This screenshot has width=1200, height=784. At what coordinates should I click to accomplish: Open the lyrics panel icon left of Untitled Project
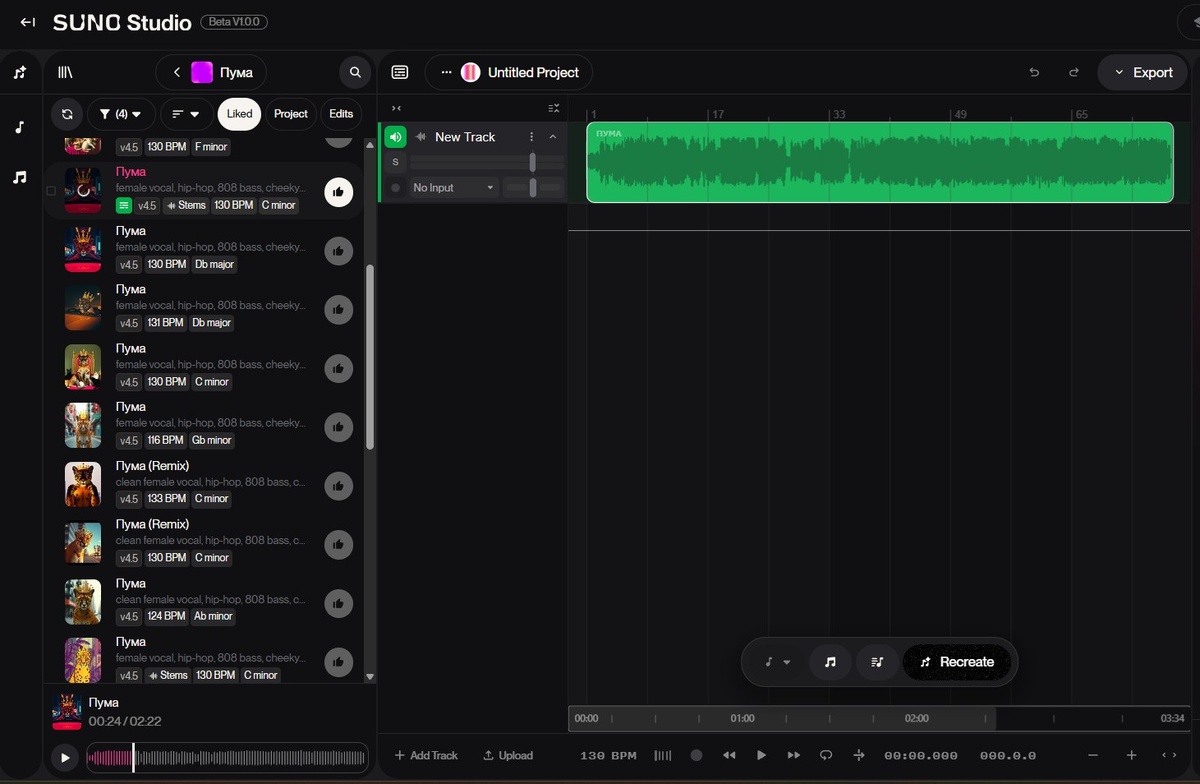400,73
